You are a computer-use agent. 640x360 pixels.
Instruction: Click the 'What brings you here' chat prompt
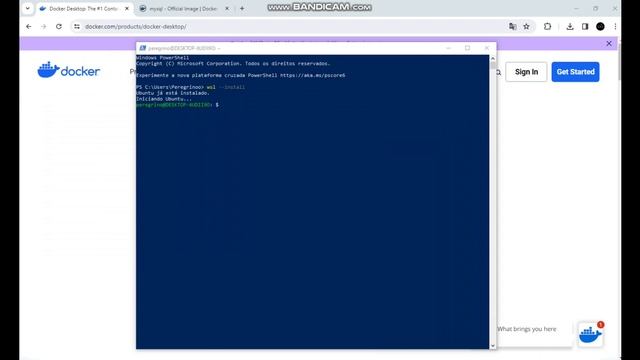[527, 329]
